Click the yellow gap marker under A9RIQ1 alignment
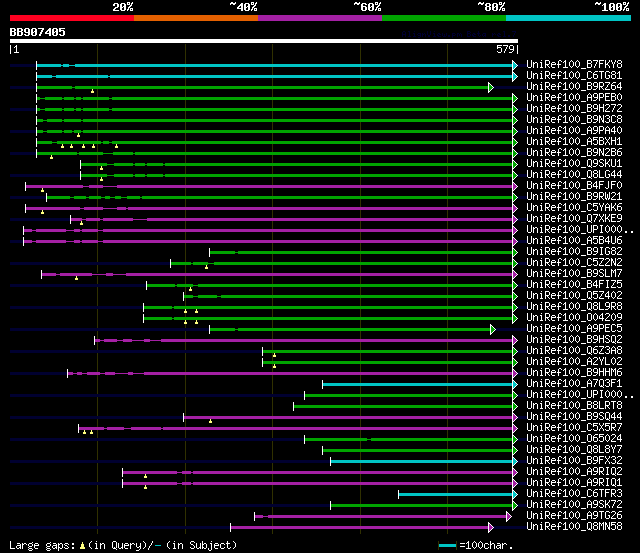This screenshot has height=553, width=640. coord(145,487)
